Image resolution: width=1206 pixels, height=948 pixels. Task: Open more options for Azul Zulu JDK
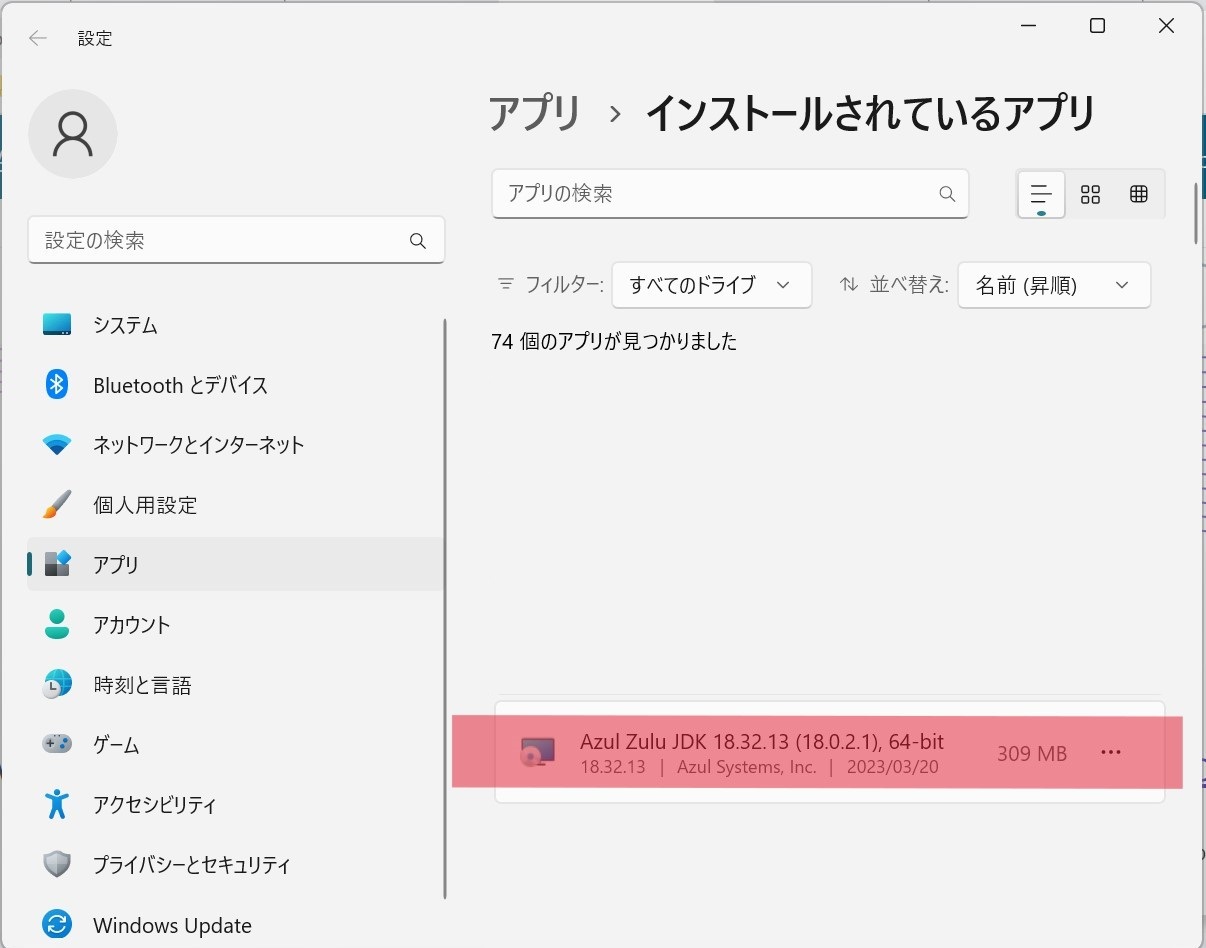pos(1110,753)
